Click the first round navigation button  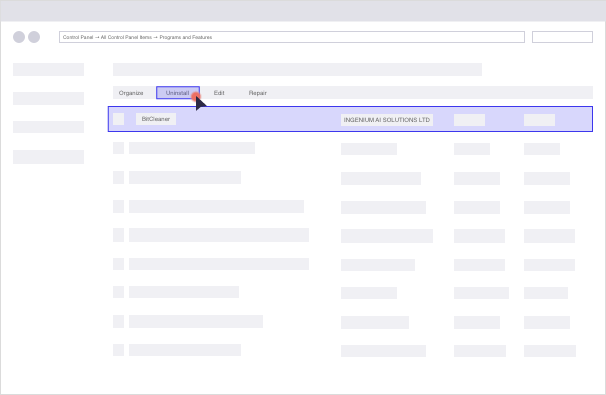(x=19, y=37)
